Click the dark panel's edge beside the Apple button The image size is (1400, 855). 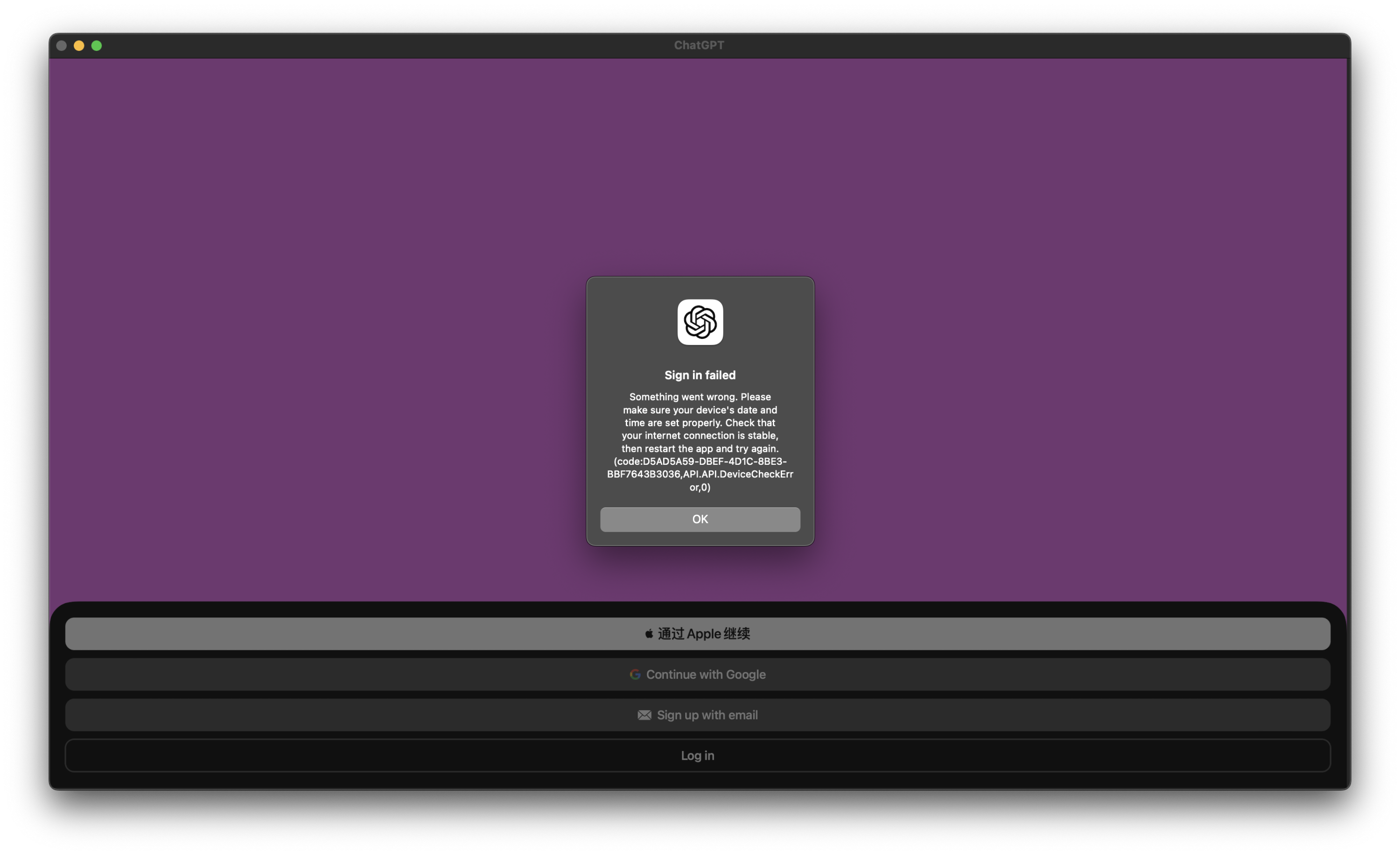click(57, 633)
